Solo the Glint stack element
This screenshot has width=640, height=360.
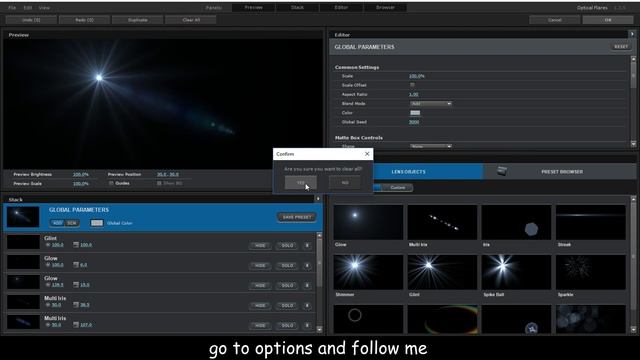287,245
